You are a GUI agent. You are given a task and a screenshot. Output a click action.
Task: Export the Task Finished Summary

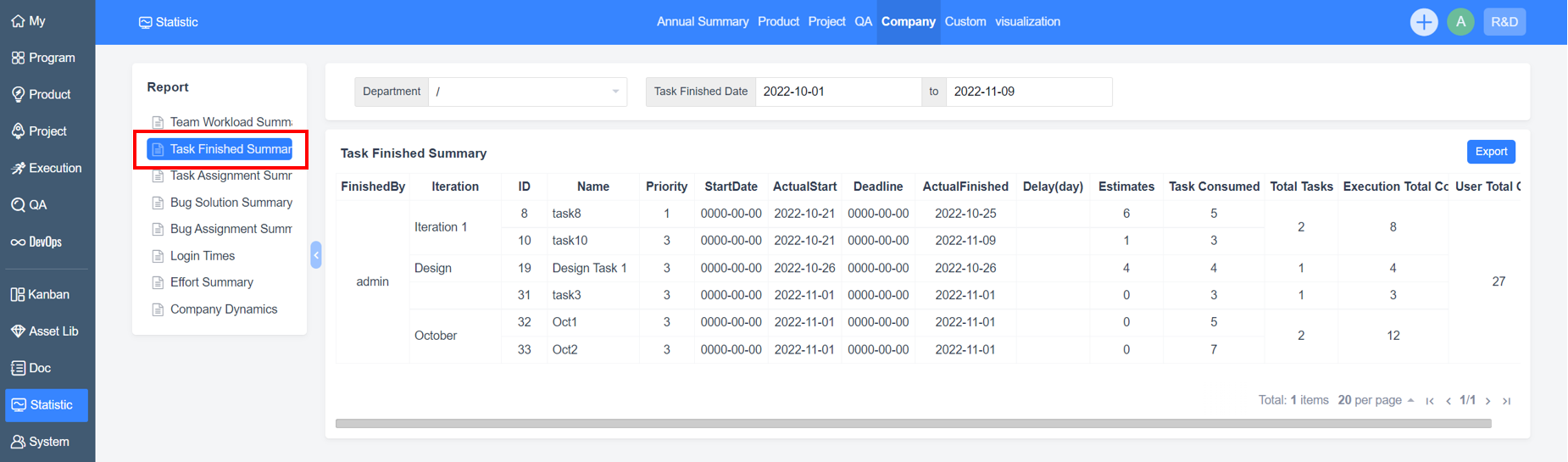(1491, 152)
